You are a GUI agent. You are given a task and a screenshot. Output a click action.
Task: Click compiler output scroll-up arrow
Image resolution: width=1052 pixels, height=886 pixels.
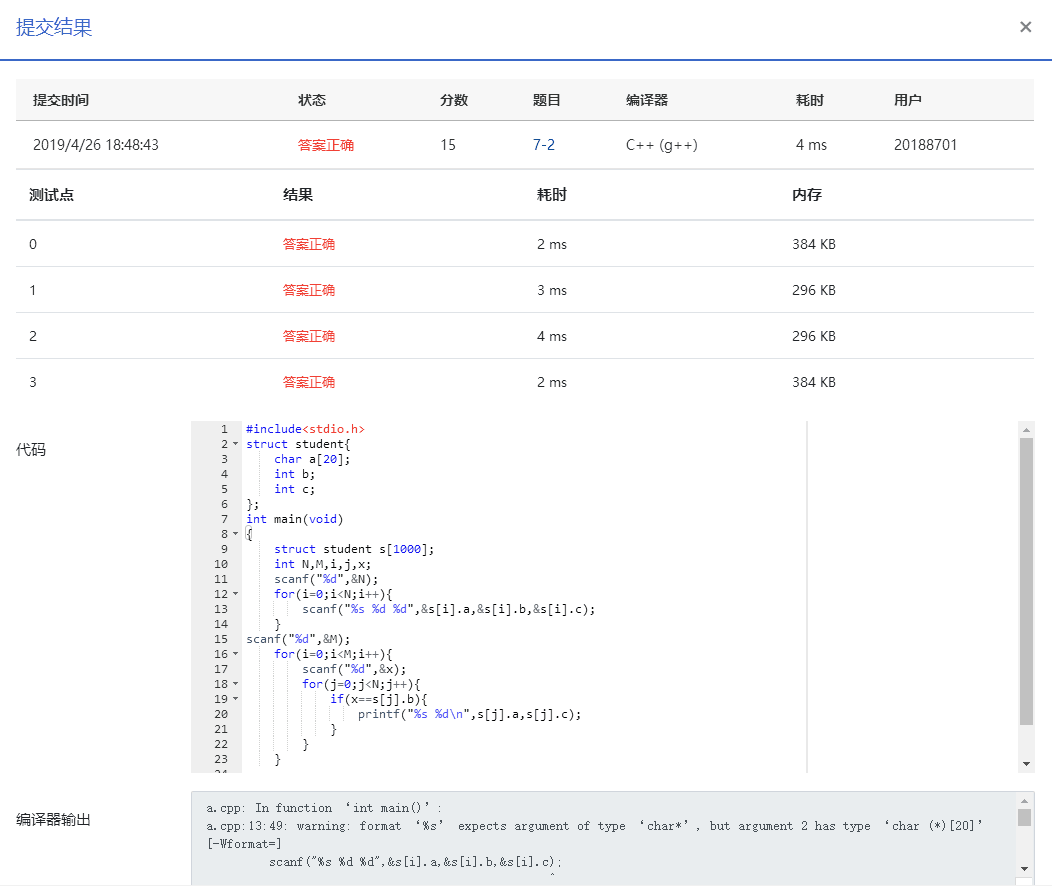pos(1024,801)
